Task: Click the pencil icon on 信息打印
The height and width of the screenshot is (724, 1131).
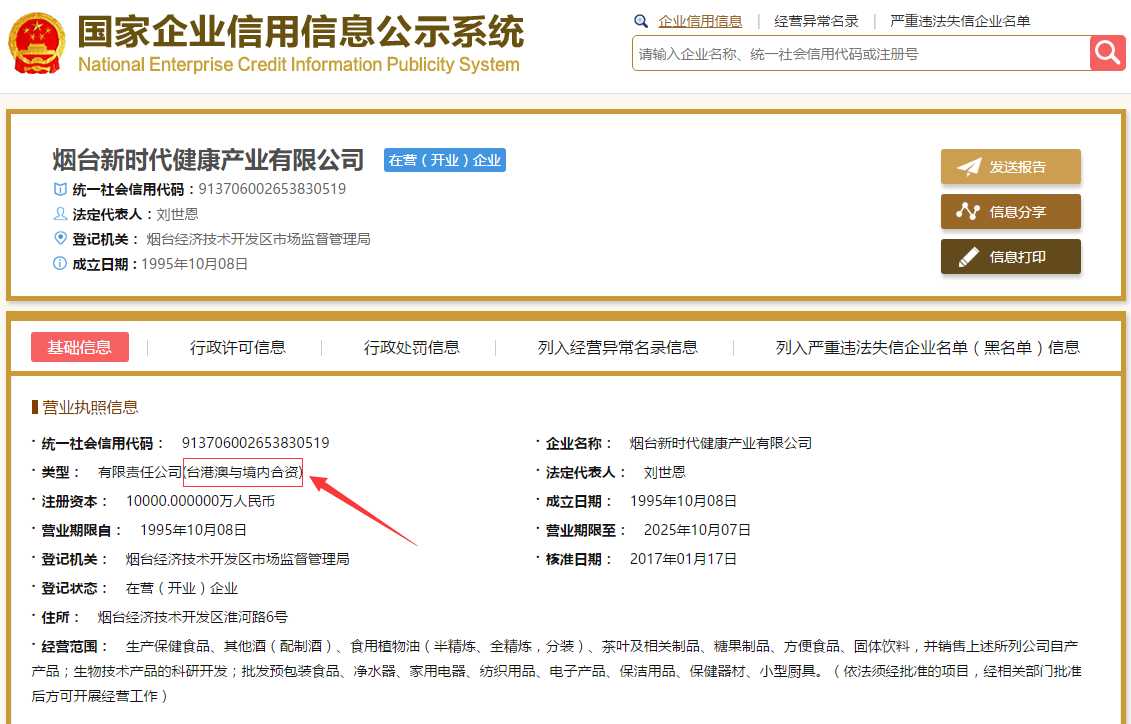Action: pos(968,257)
